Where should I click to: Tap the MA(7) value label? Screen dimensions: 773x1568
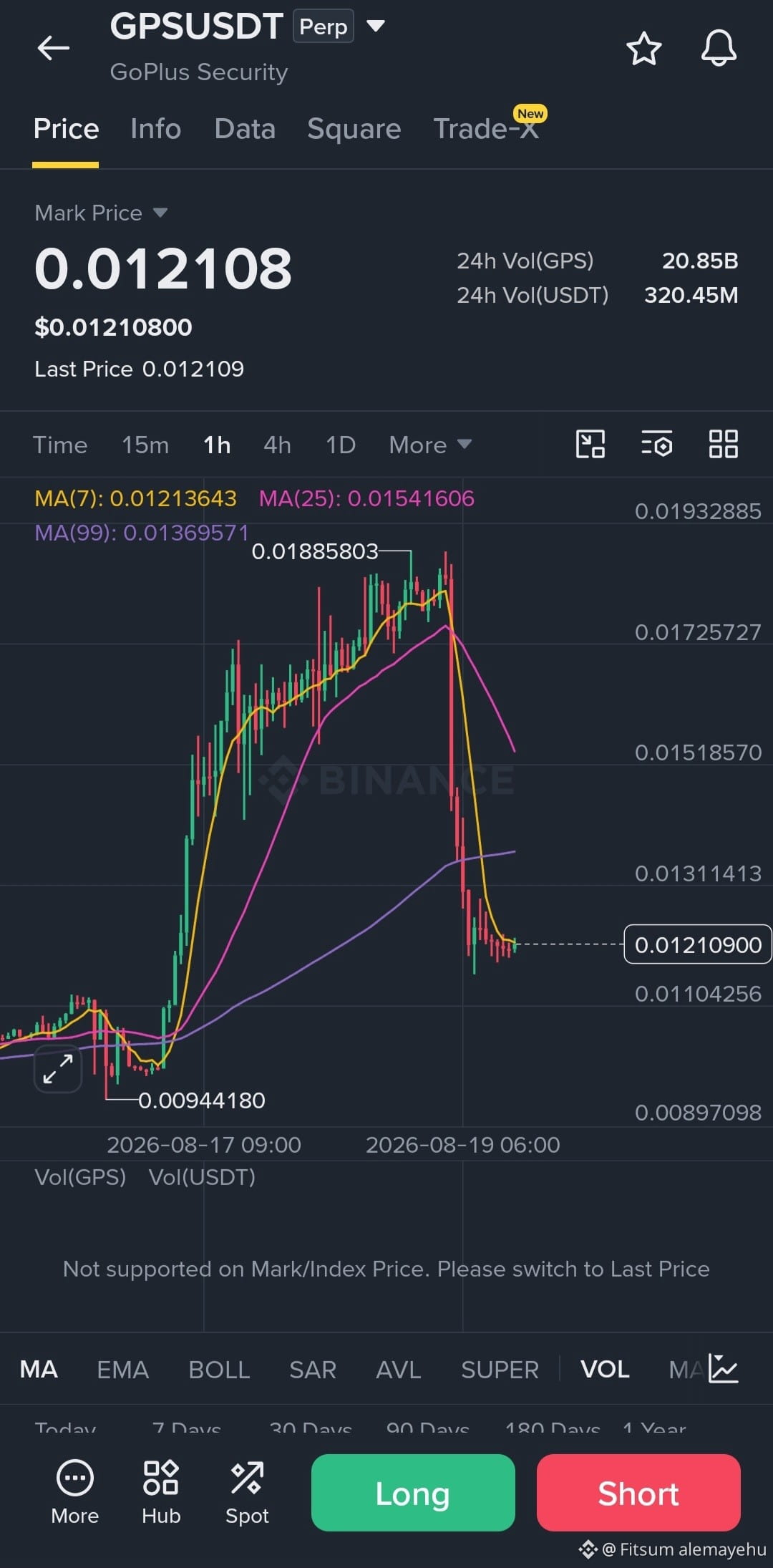point(135,498)
